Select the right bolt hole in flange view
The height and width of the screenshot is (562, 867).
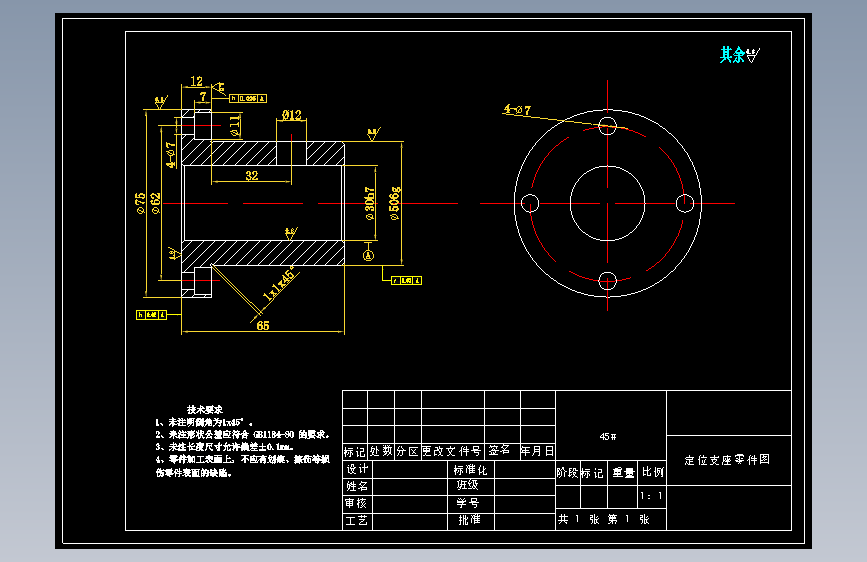tap(685, 204)
